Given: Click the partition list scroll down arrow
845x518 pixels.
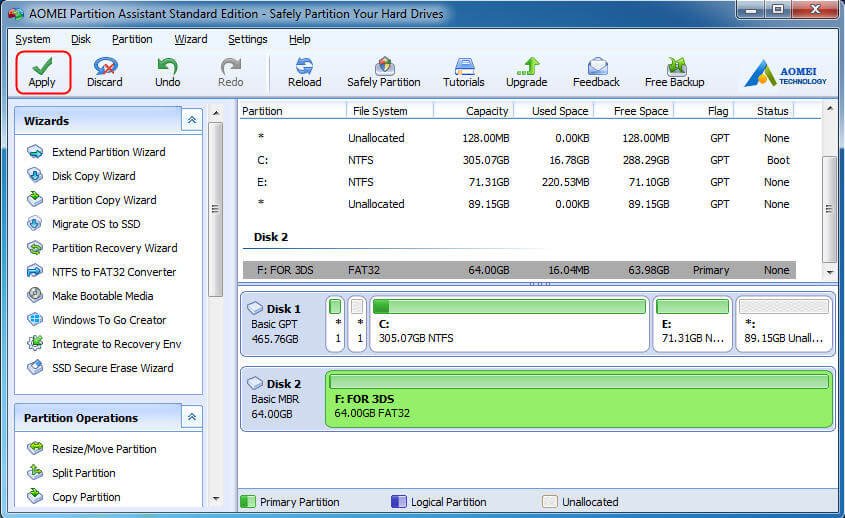Looking at the screenshot, I should [830, 273].
